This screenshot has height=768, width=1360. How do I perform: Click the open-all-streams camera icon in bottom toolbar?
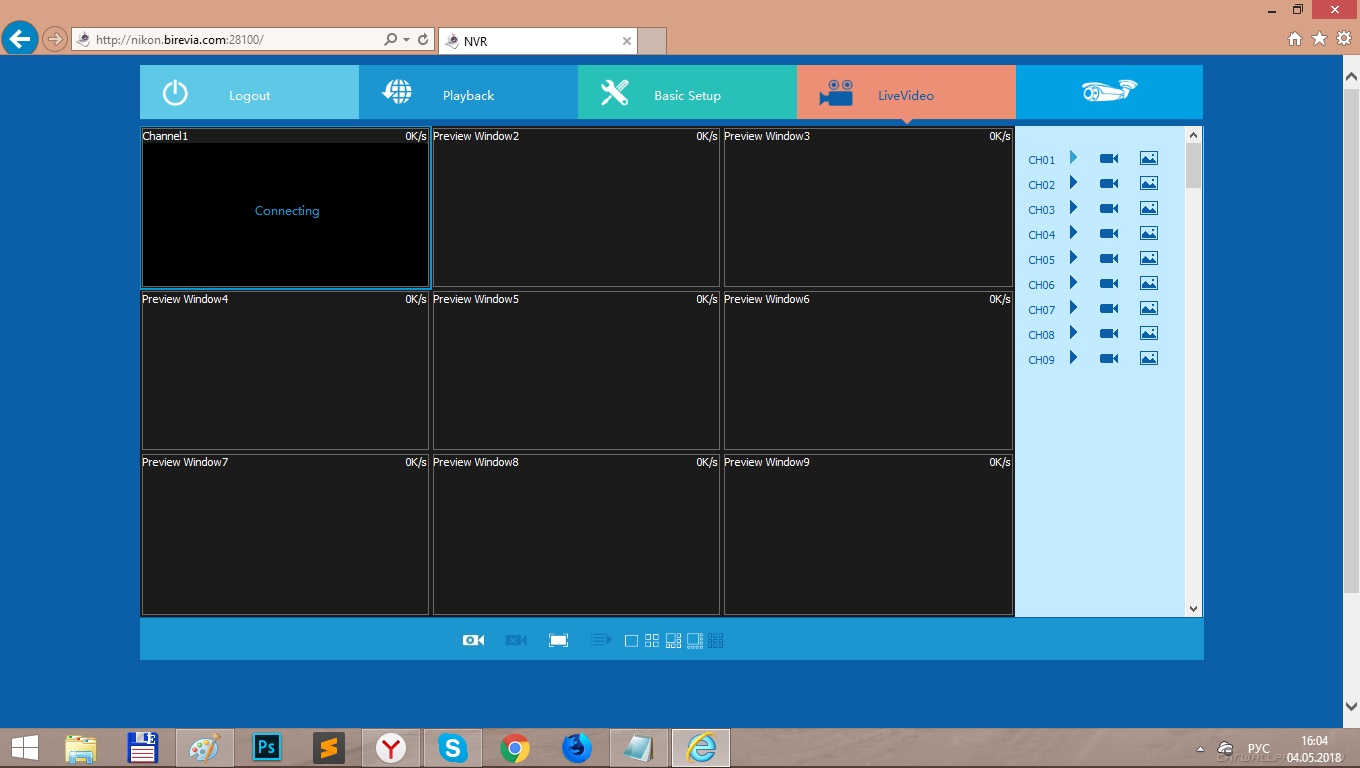473,640
